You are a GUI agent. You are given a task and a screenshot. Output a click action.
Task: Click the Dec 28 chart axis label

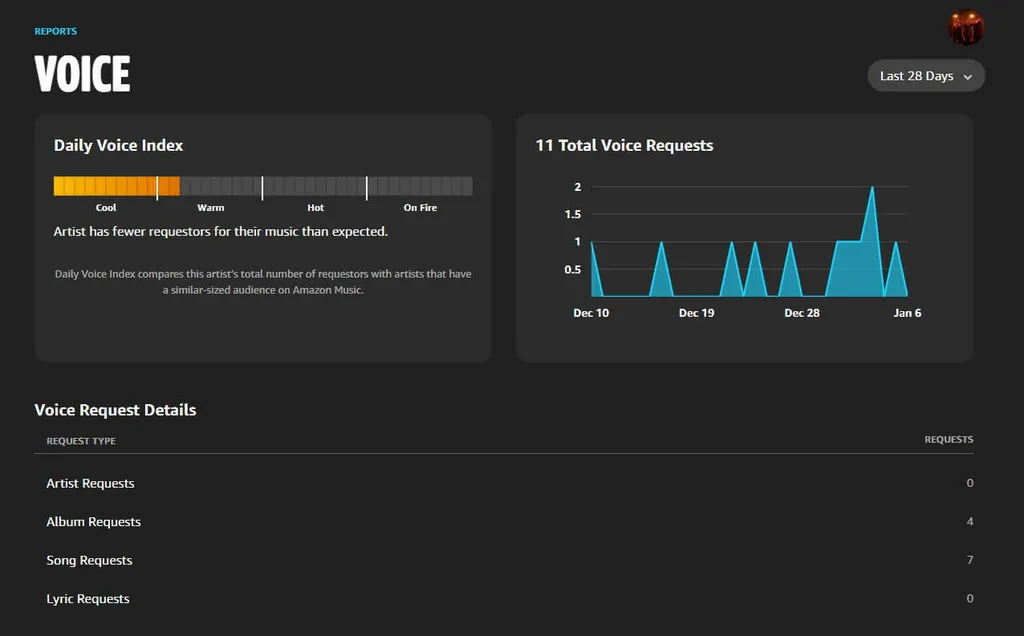coord(802,313)
